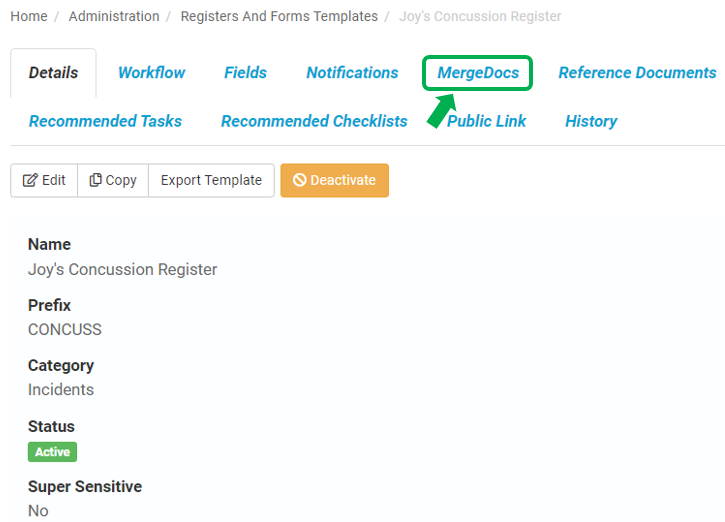Open the Reference Documents tab
Image resolution: width=725 pixels, height=522 pixels.
point(637,73)
